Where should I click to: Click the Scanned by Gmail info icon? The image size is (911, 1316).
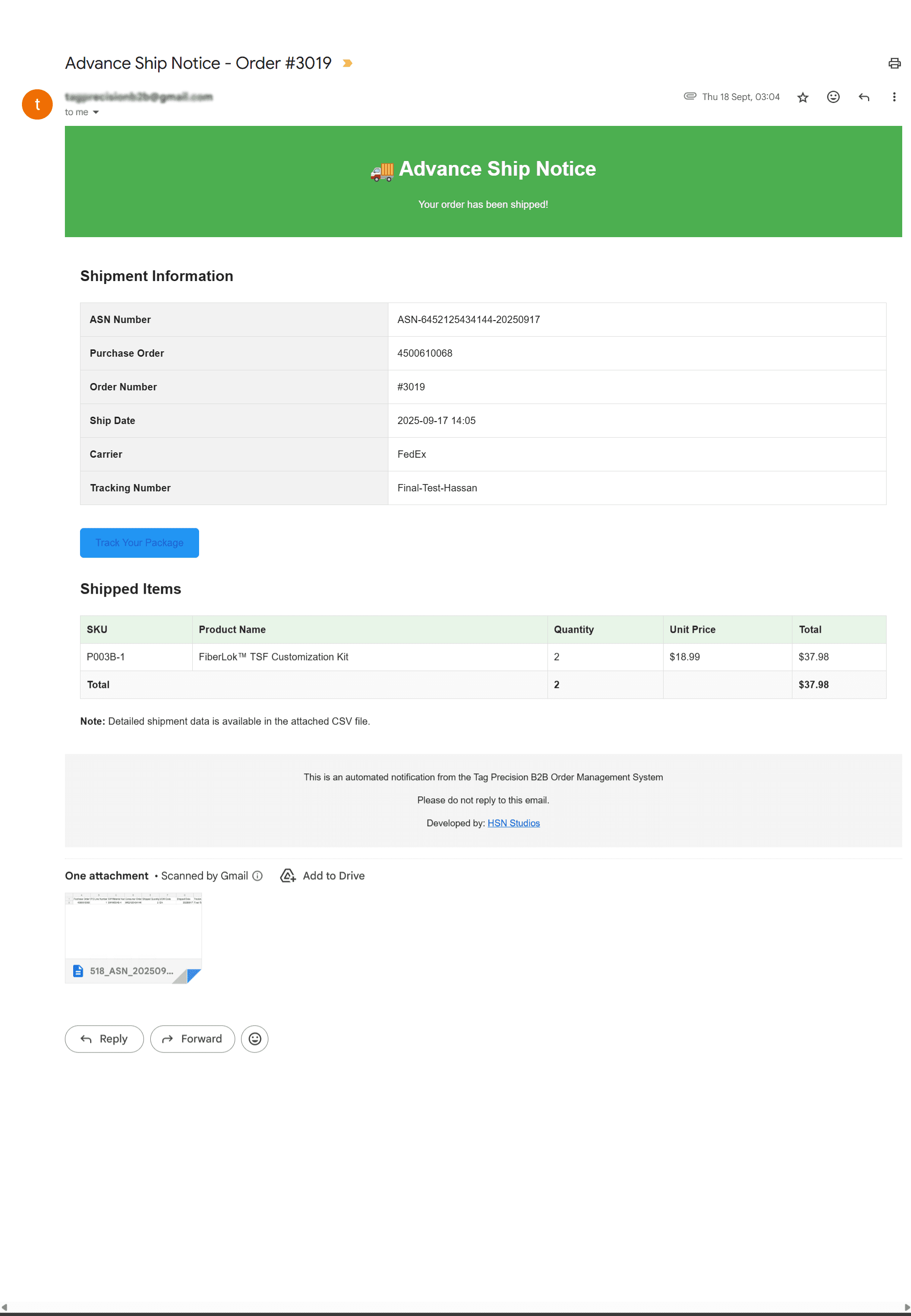(x=258, y=876)
